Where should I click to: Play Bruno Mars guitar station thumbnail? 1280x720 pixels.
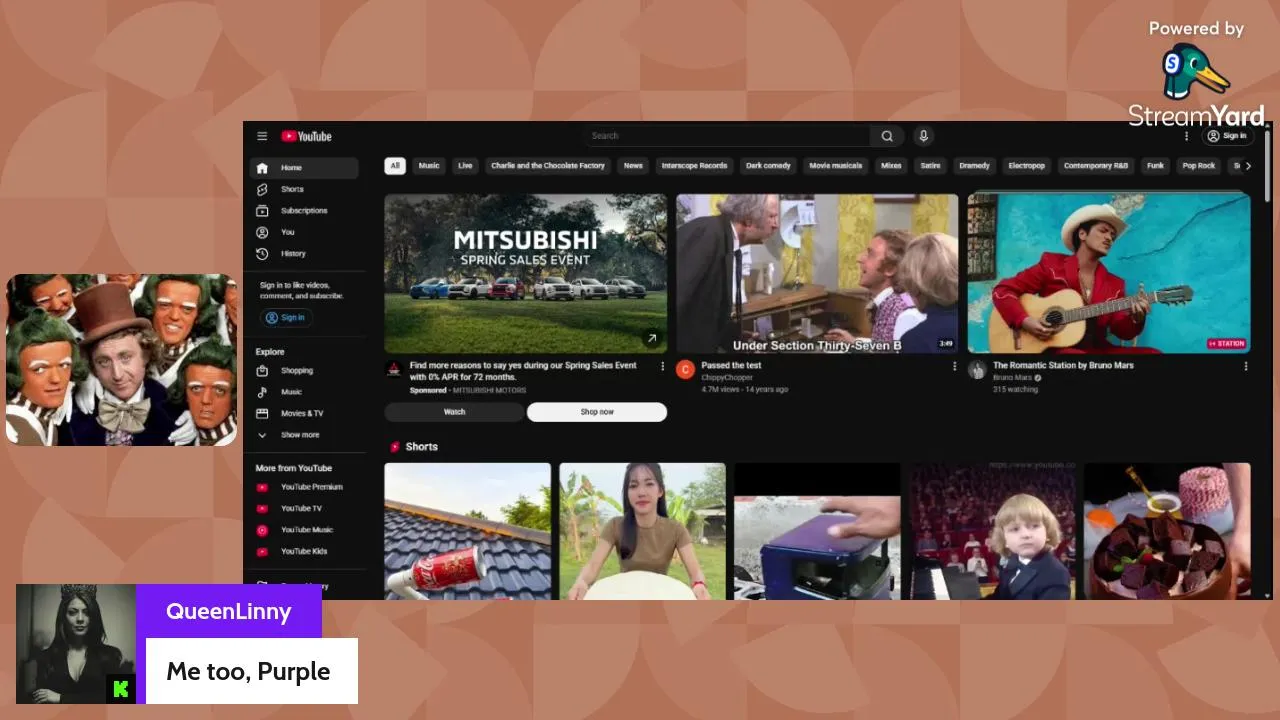coord(1109,273)
